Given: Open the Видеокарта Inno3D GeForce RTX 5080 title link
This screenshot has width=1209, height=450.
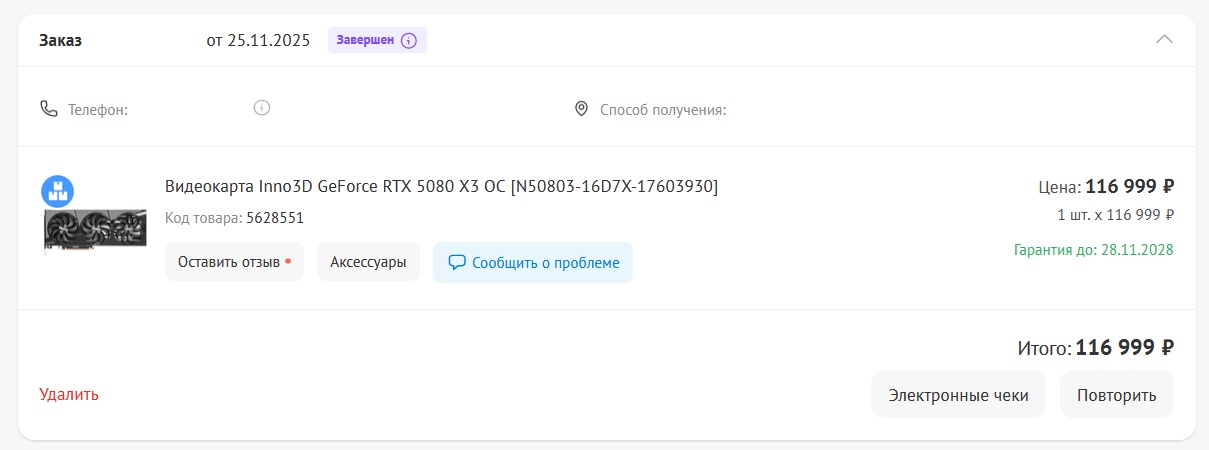Looking at the screenshot, I should [441, 186].
